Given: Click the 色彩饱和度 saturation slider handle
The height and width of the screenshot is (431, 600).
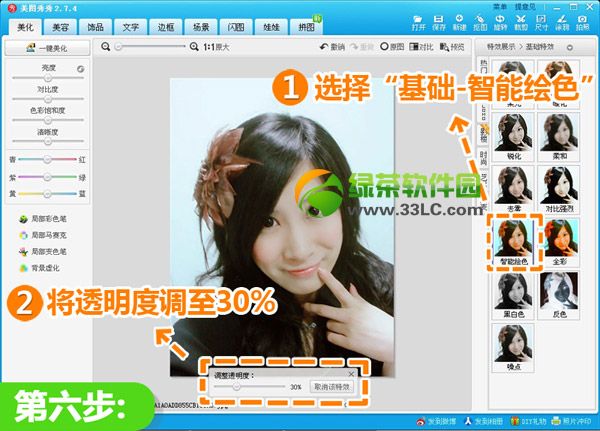Looking at the screenshot, I should [47, 120].
